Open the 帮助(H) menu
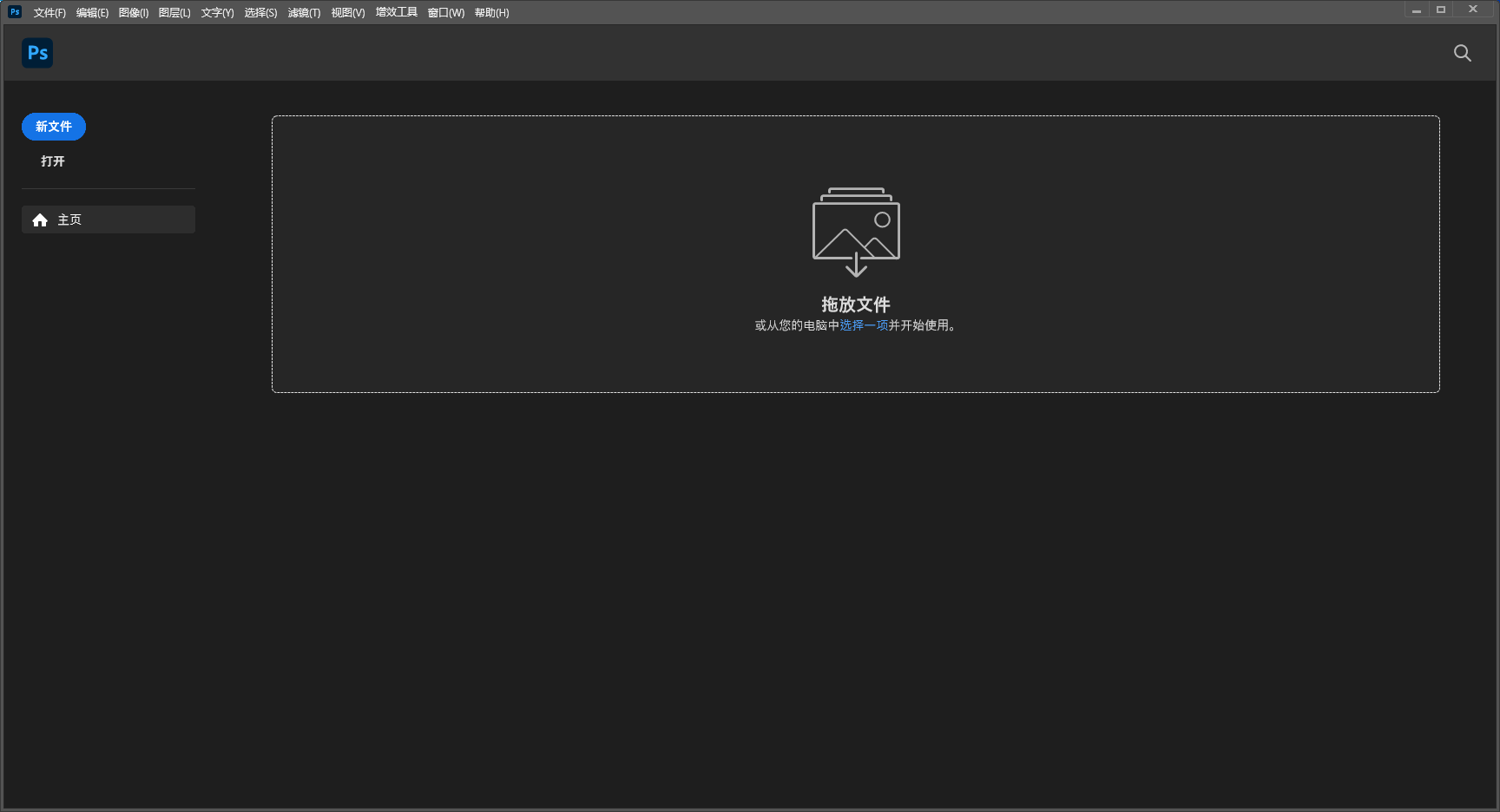The image size is (1500, 812). pyautogui.click(x=492, y=13)
